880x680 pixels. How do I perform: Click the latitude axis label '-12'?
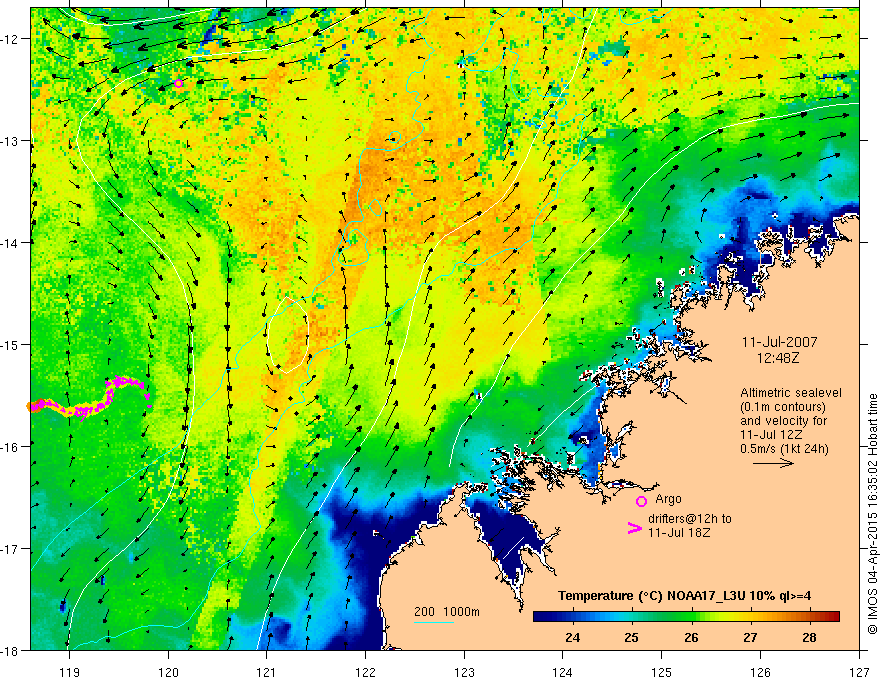pos(10,39)
